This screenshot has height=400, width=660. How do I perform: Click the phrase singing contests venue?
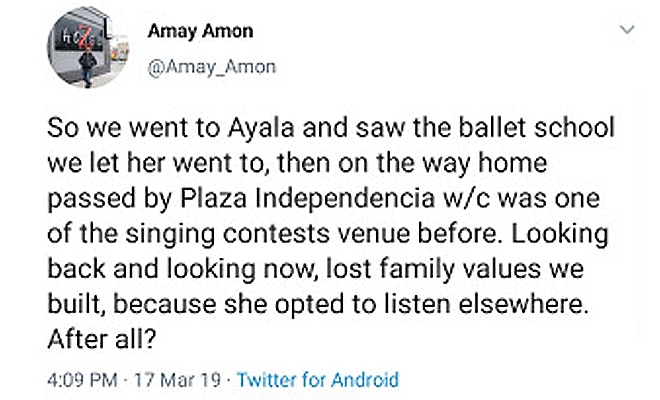(x=267, y=235)
